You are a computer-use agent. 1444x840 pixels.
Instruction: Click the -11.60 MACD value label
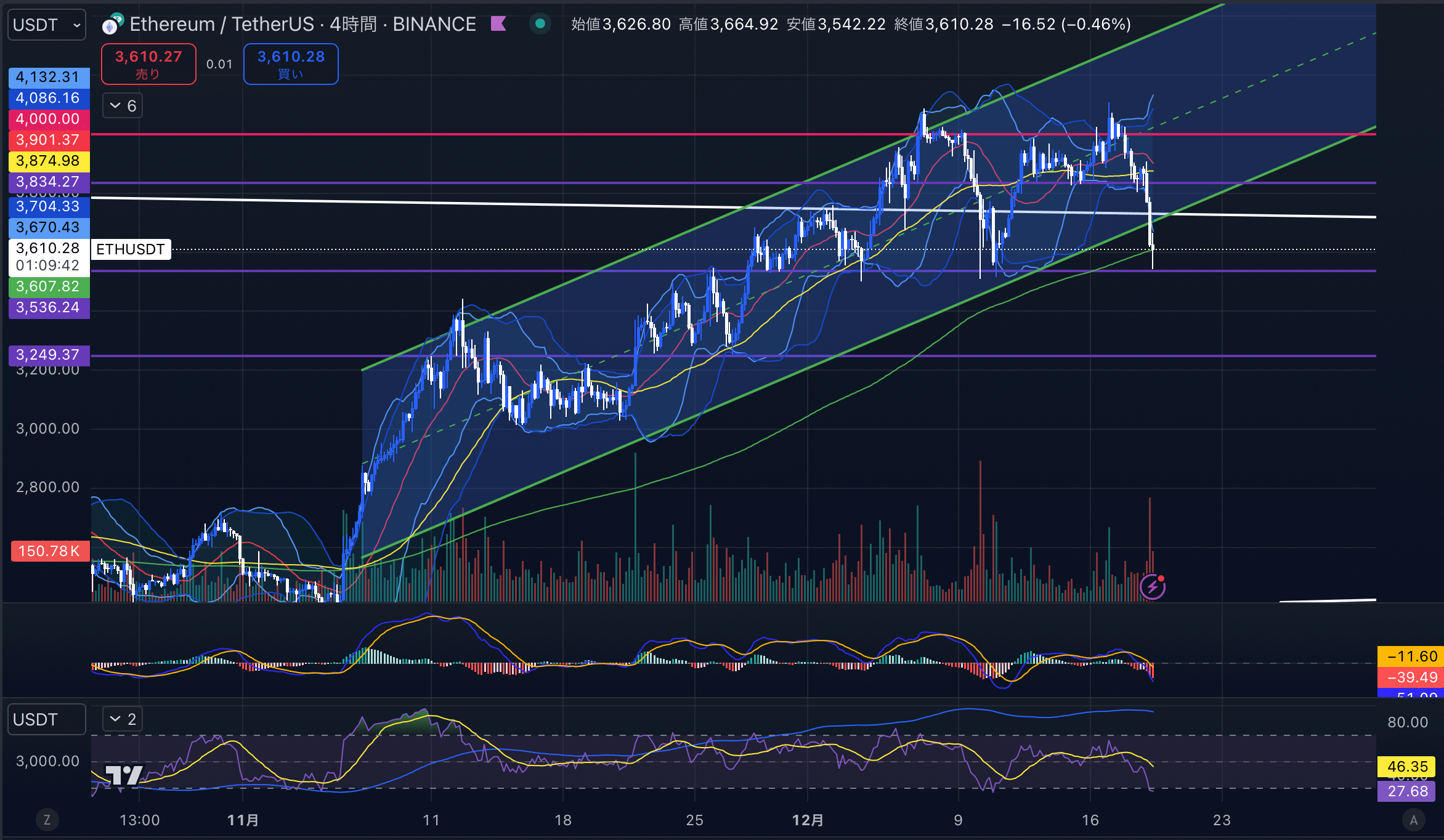(x=1410, y=656)
